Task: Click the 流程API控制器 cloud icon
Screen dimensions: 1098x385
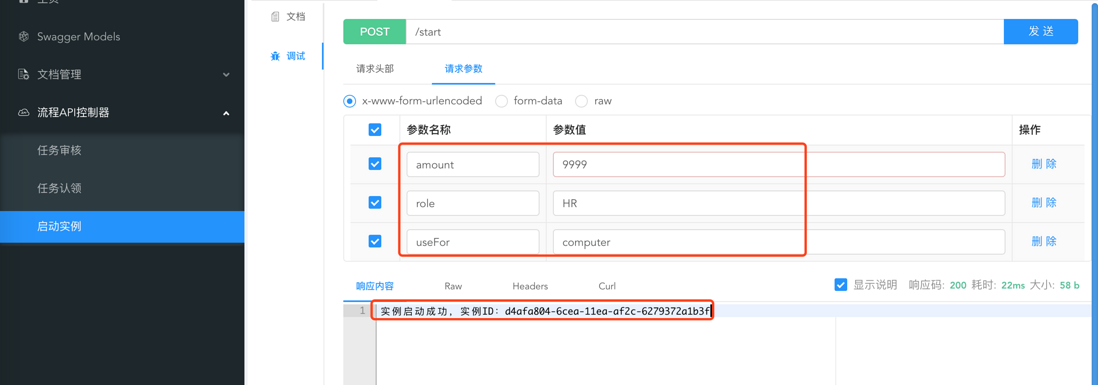Action: click(24, 112)
